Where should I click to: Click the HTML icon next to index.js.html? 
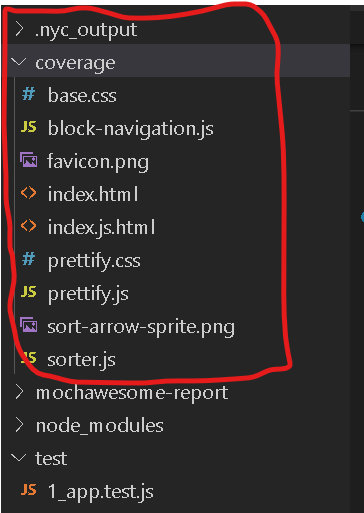pos(29,226)
